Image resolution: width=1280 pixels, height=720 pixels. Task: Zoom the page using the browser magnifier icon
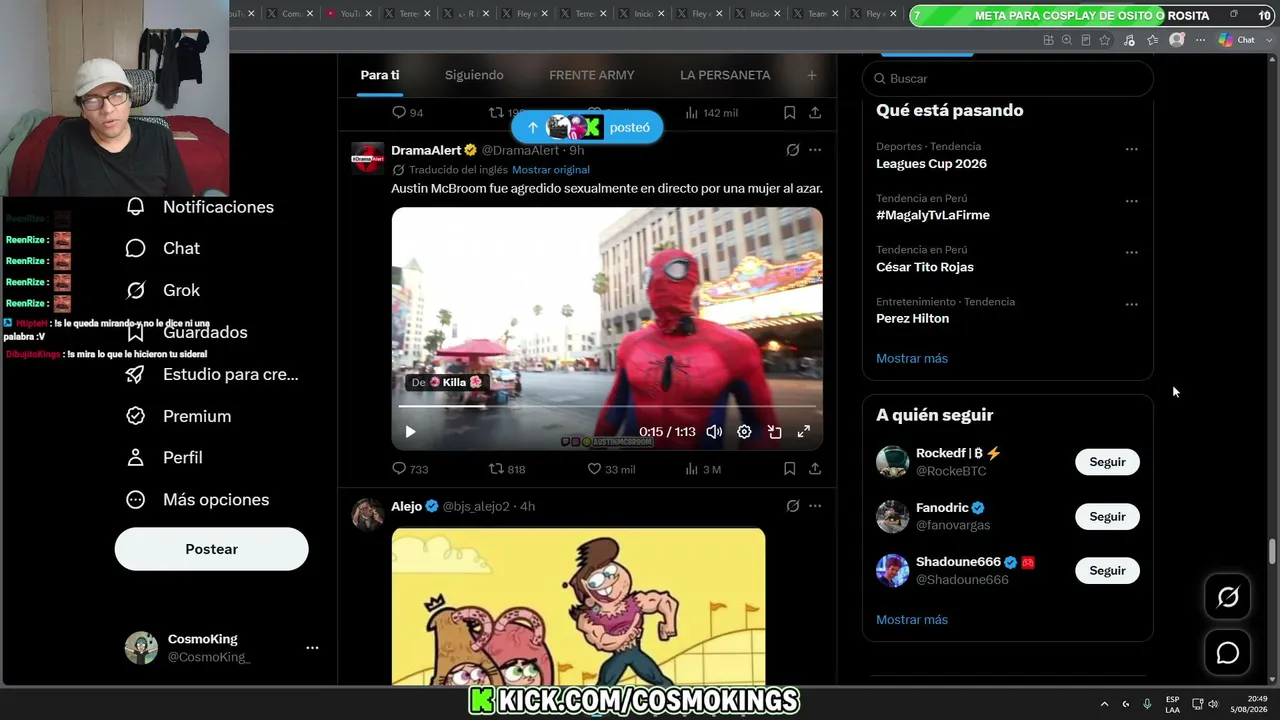1067,40
